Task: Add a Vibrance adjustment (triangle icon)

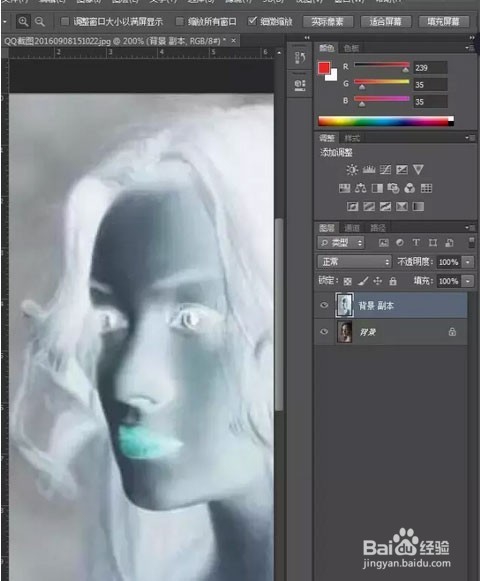Action: pos(418,170)
